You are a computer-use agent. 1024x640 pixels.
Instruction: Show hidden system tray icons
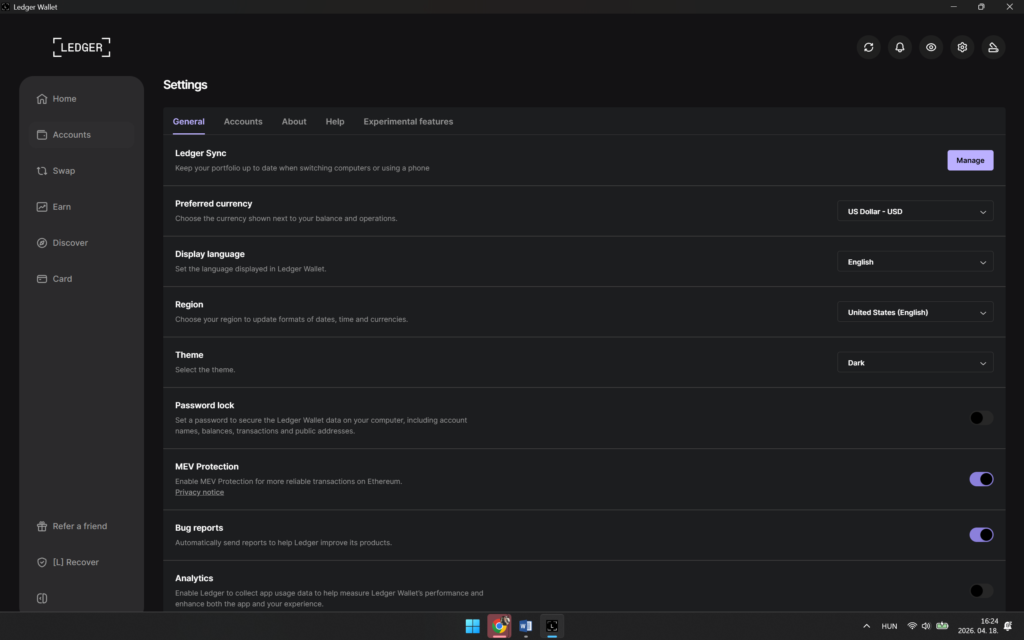[866, 626]
